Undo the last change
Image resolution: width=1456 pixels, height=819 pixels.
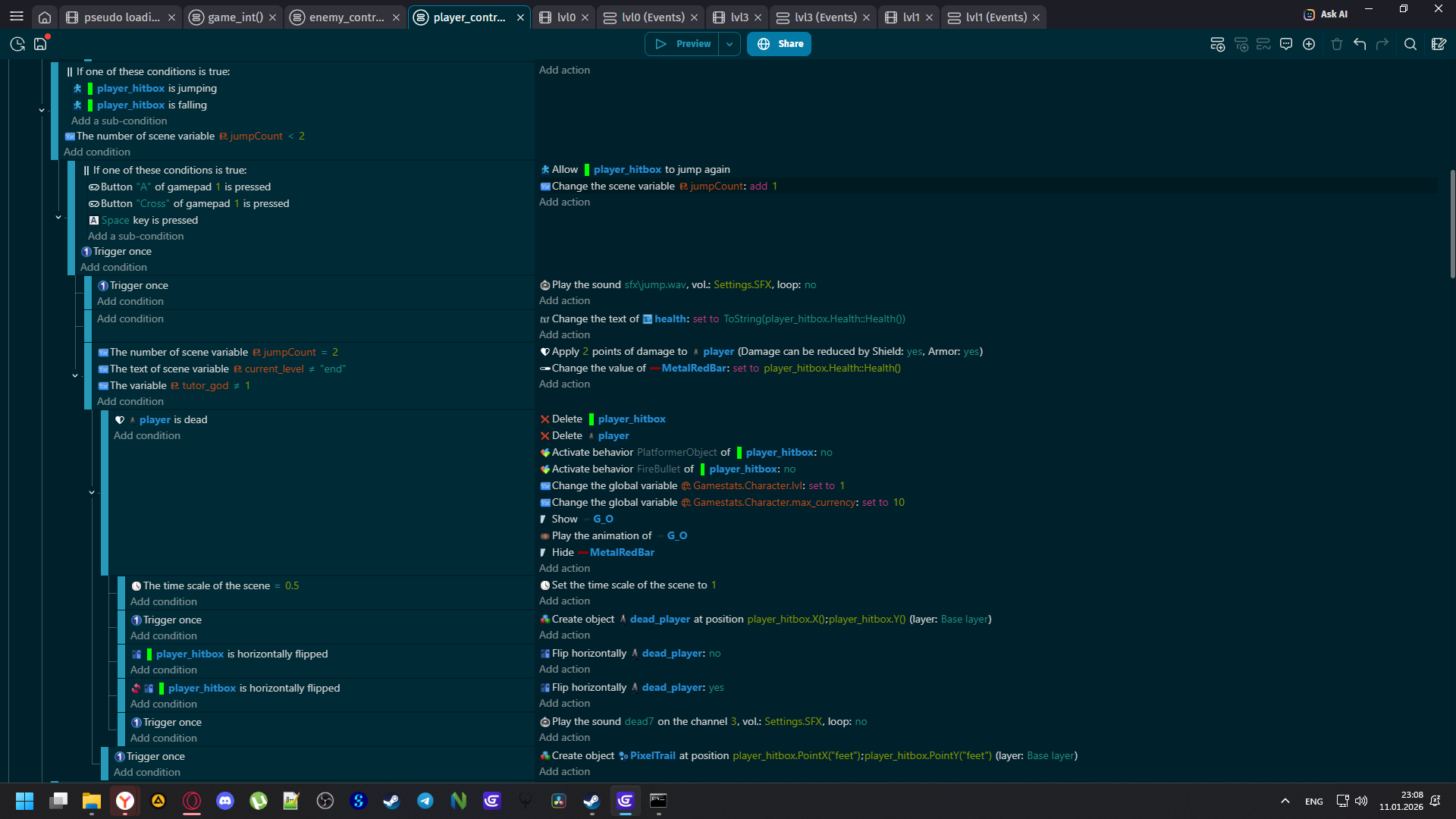pos(1360,44)
